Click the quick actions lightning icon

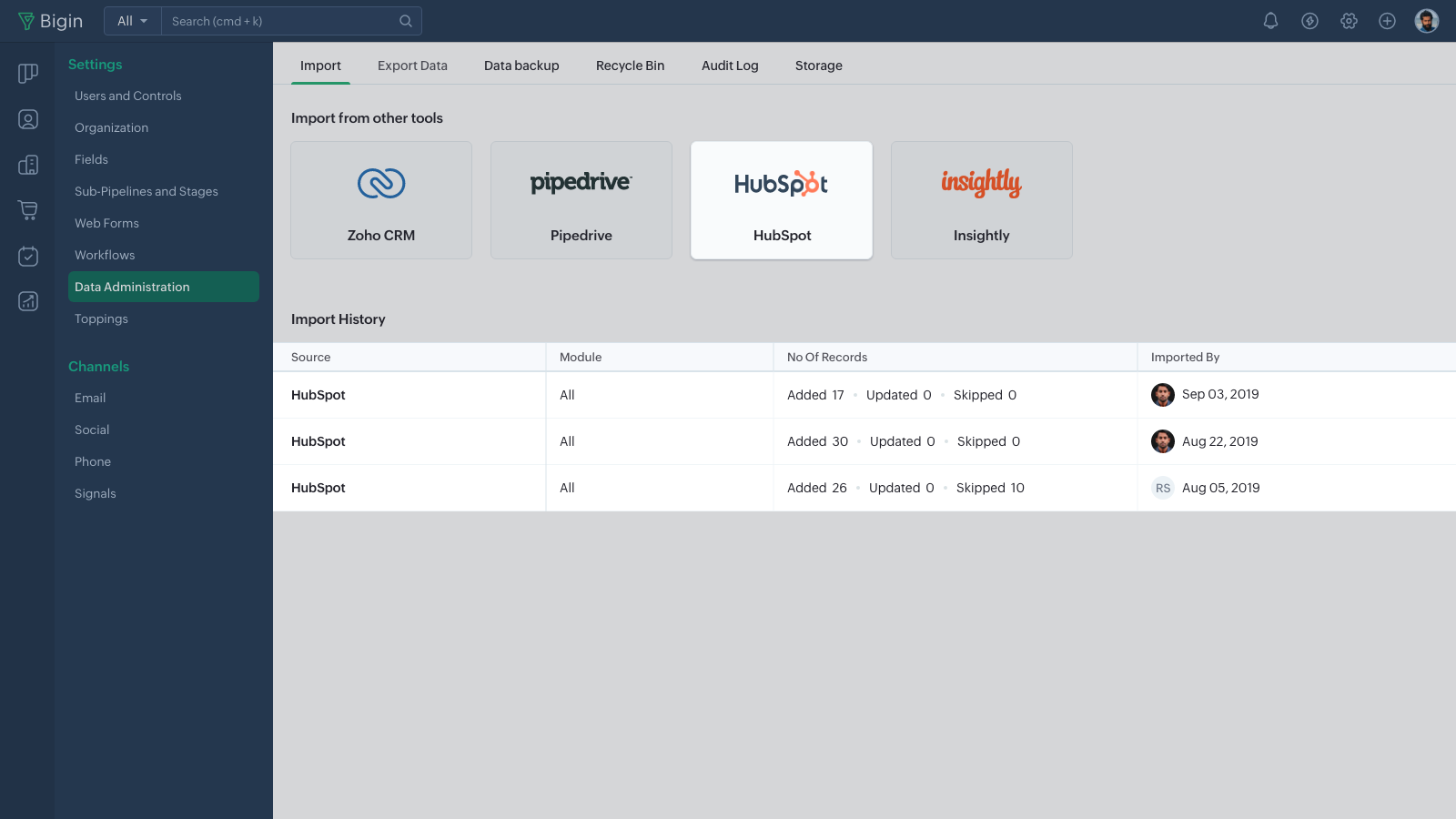tap(1310, 20)
